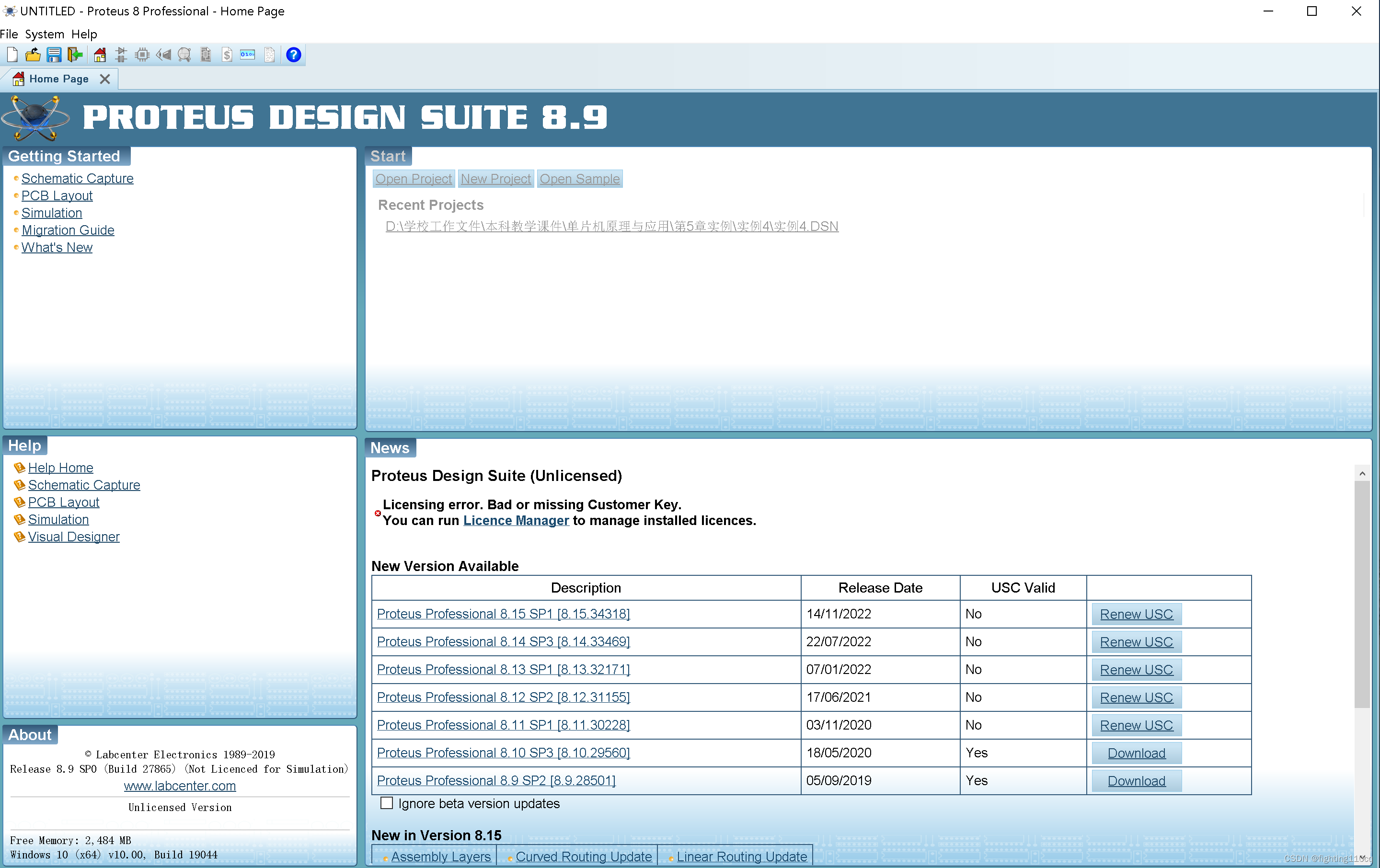Click the blue Help question mark icon
Screen dimensions: 1380x868
pyautogui.click(x=293, y=55)
